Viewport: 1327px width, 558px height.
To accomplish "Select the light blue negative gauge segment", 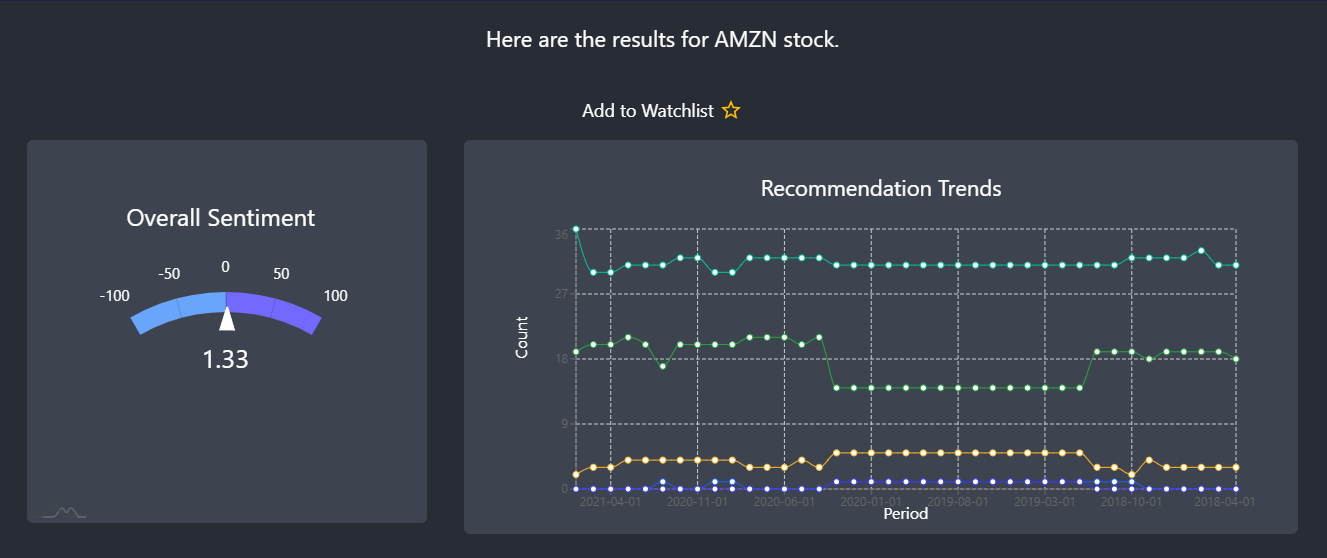I will point(179,311).
